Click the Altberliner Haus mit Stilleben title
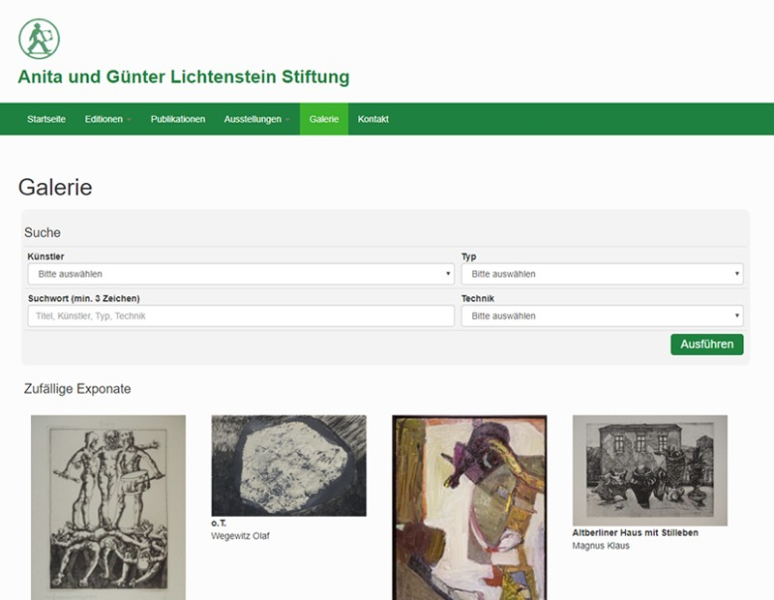 point(635,533)
